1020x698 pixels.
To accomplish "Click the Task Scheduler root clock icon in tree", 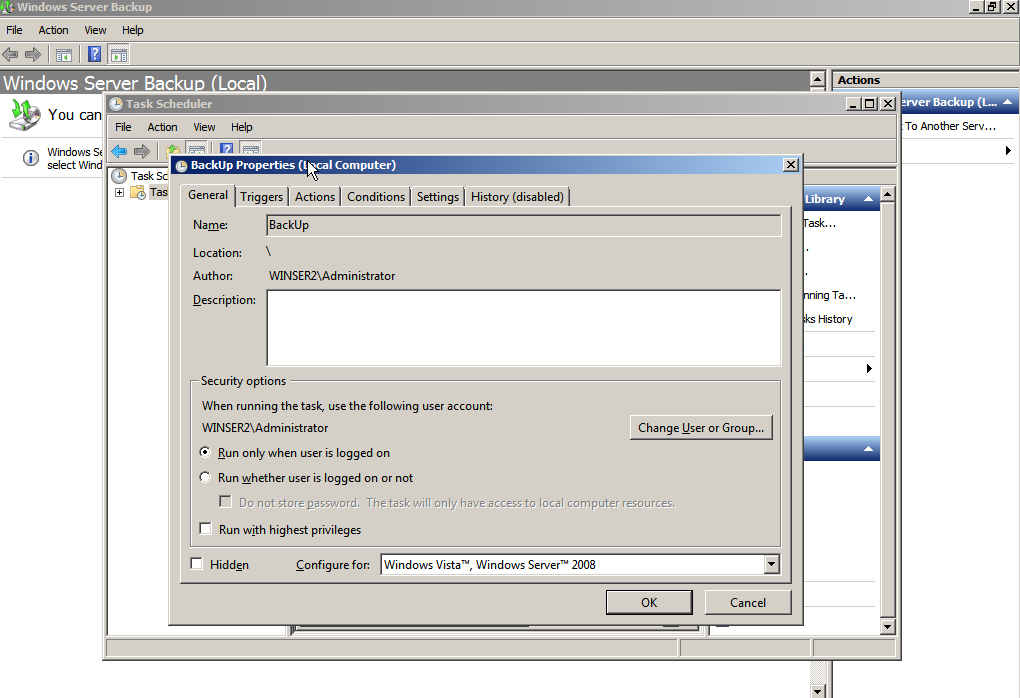I will [118, 176].
